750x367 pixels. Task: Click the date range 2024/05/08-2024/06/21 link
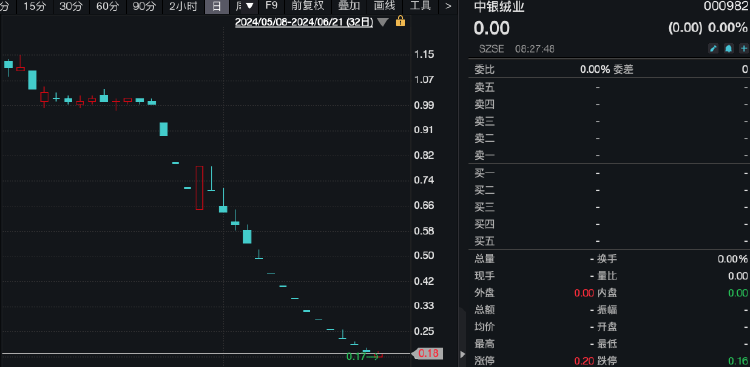coord(304,22)
